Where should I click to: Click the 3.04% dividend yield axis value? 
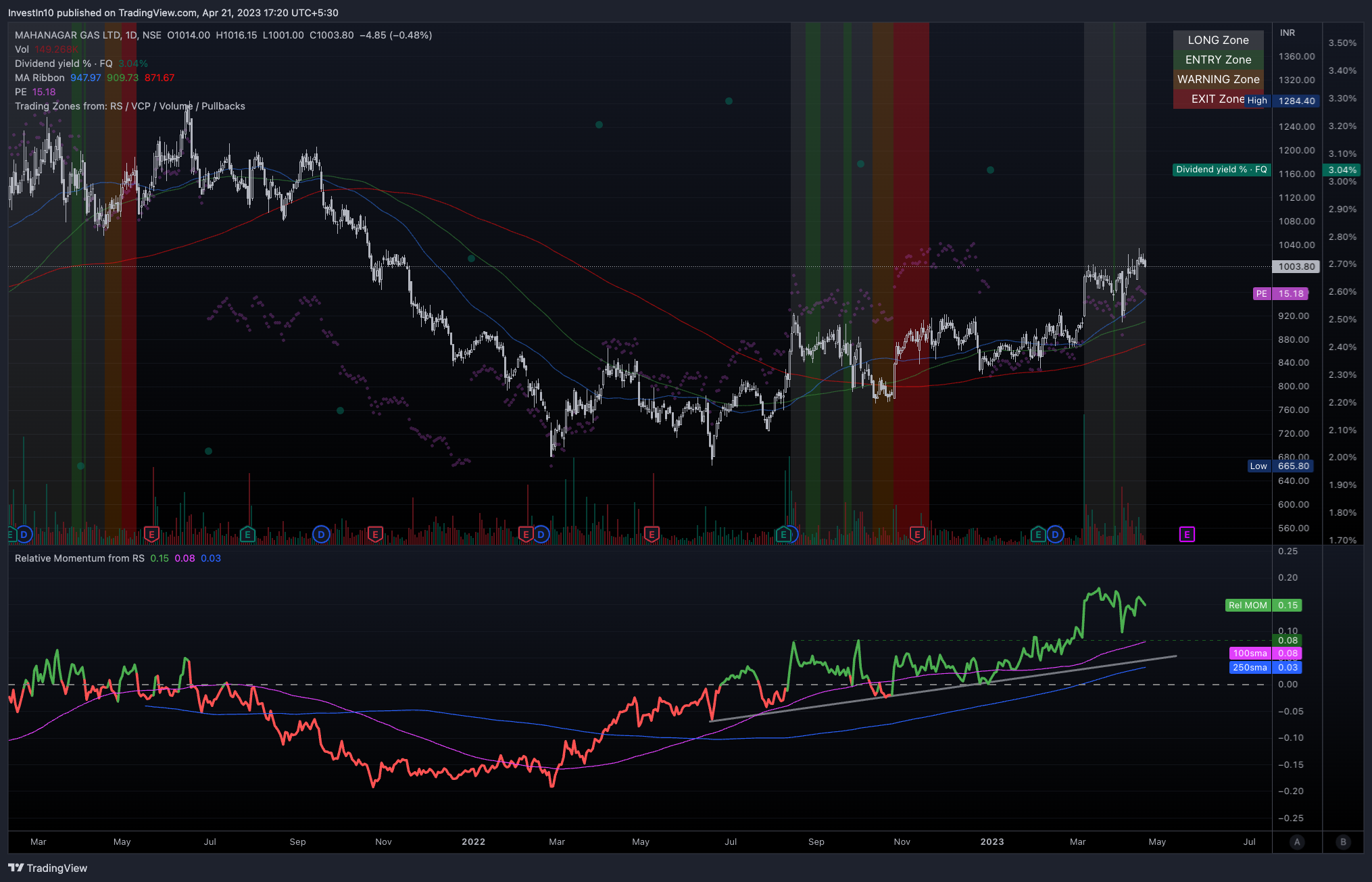[x=1342, y=170]
